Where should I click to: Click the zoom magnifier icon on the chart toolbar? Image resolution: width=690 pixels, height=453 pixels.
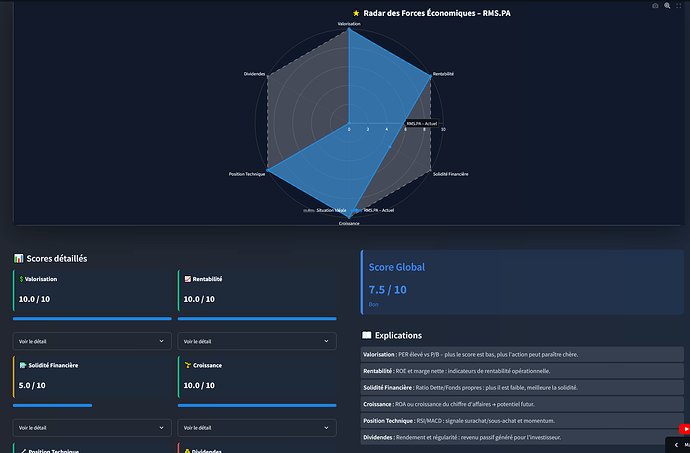[667, 5]
